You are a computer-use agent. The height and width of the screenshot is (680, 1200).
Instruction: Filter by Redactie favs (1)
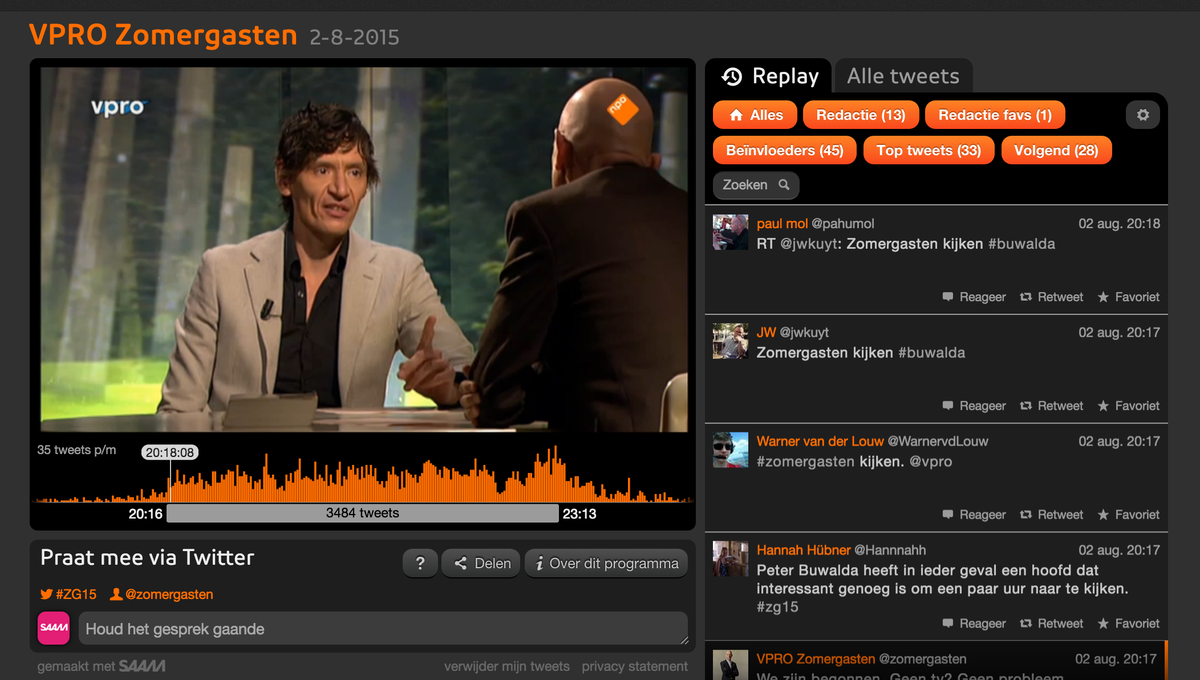coord(995,115)
